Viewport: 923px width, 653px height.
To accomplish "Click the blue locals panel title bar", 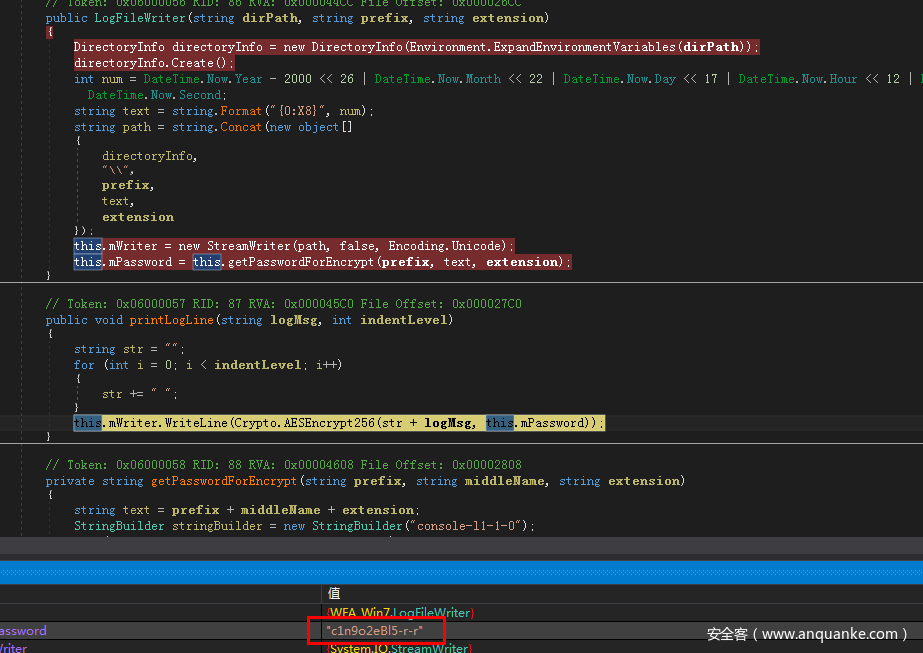I will click(461, 571).
